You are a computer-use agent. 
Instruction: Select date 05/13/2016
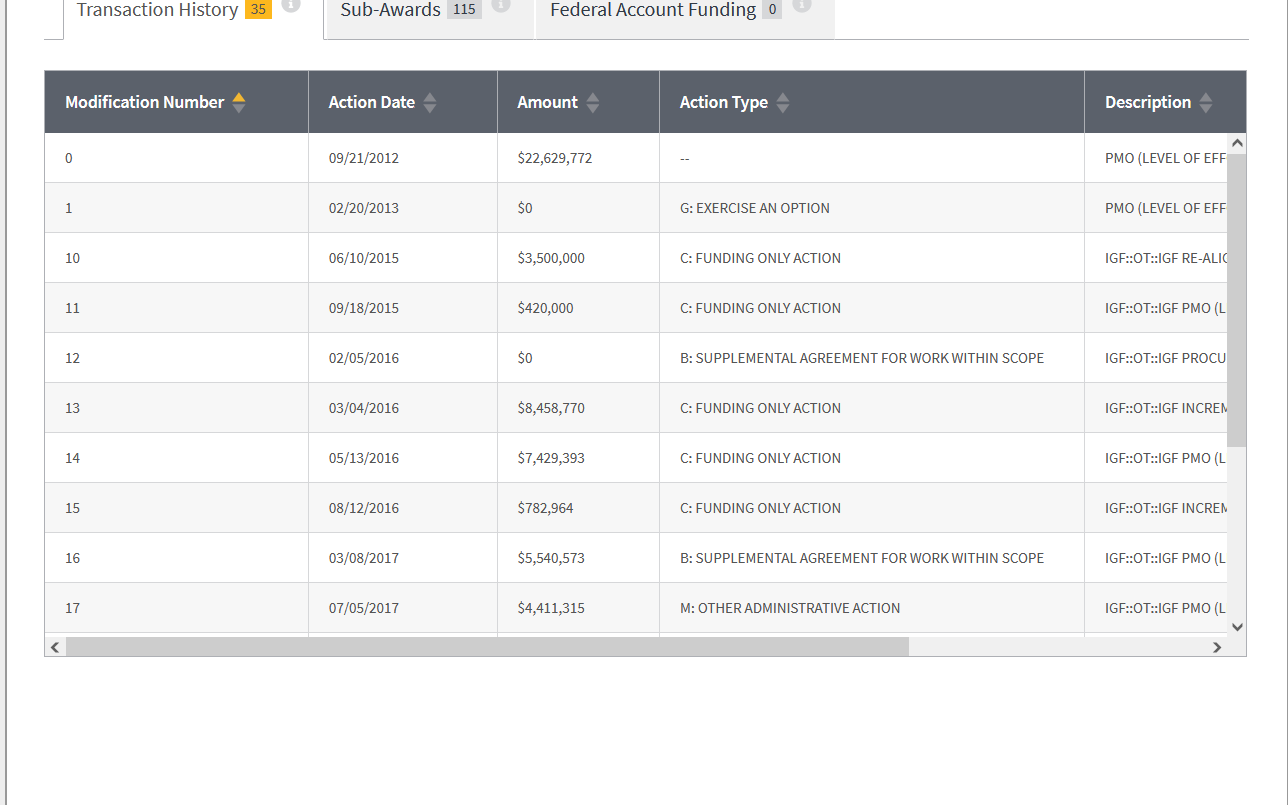point(364,458)
